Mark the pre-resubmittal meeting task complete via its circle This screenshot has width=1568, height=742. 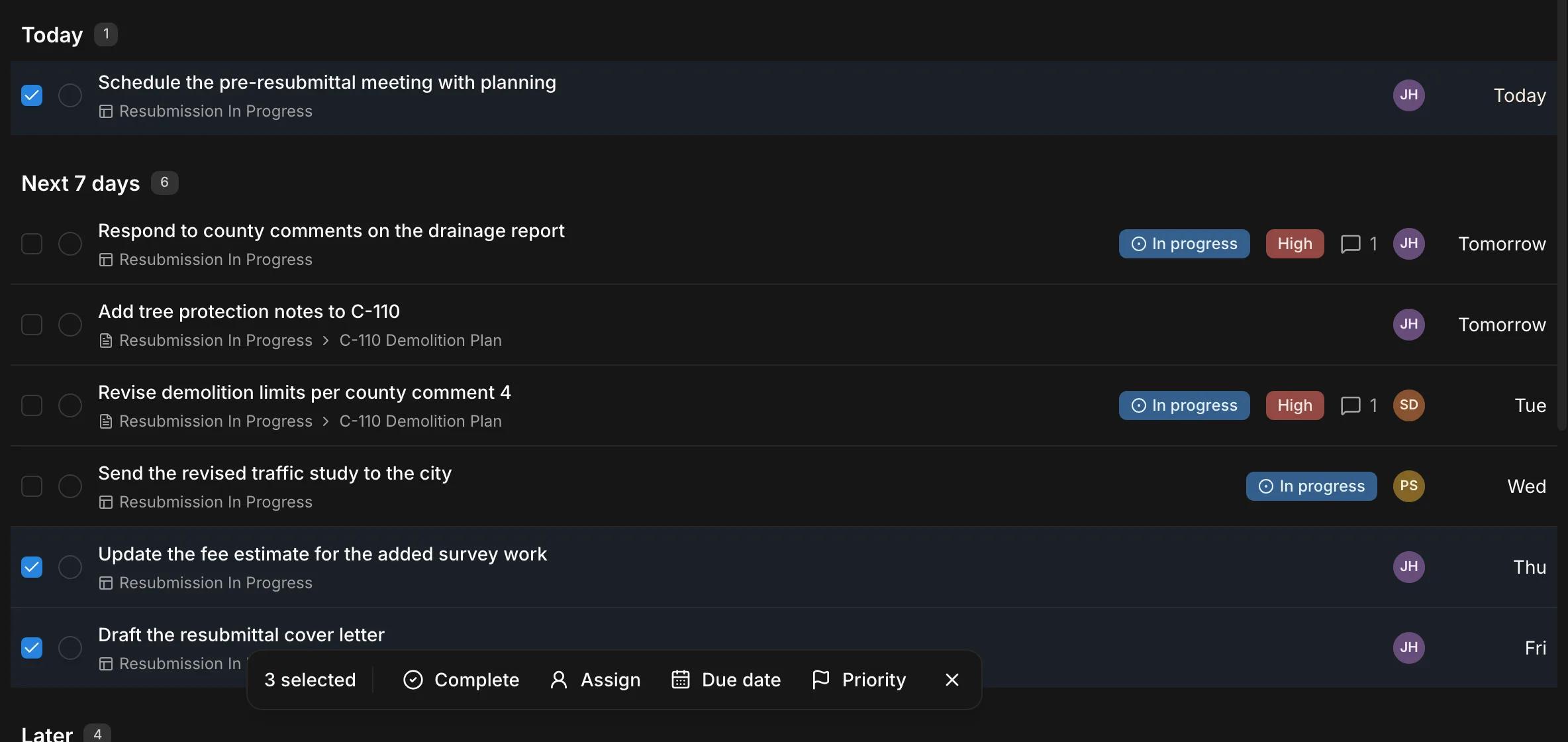(70, 95)
